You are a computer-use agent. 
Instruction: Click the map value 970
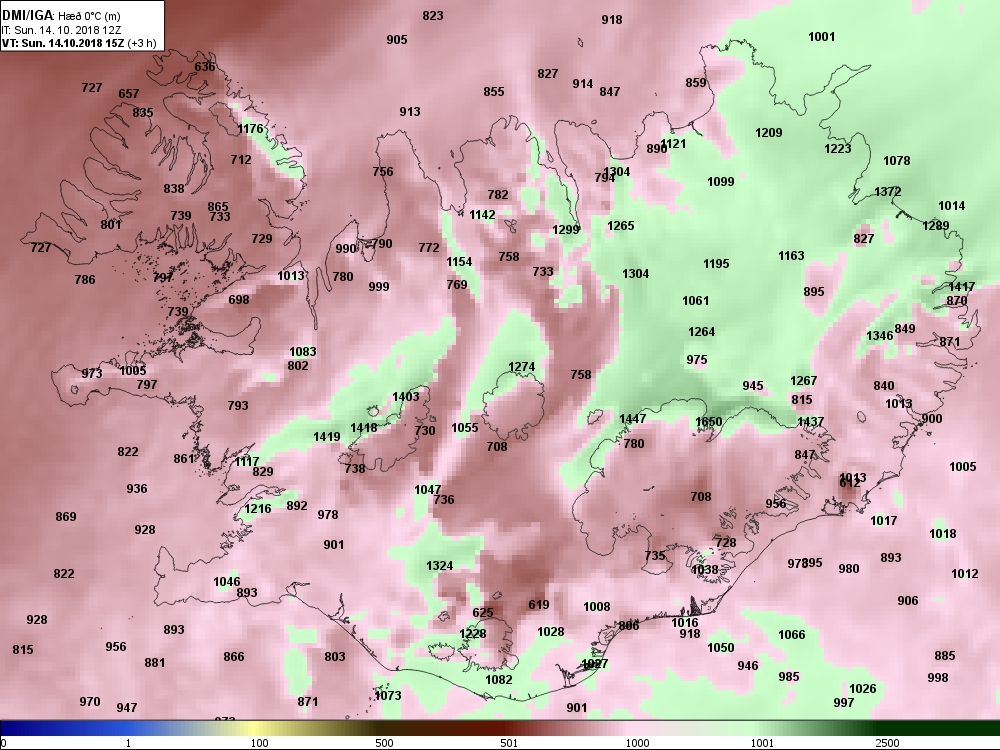tap(90, 702)
